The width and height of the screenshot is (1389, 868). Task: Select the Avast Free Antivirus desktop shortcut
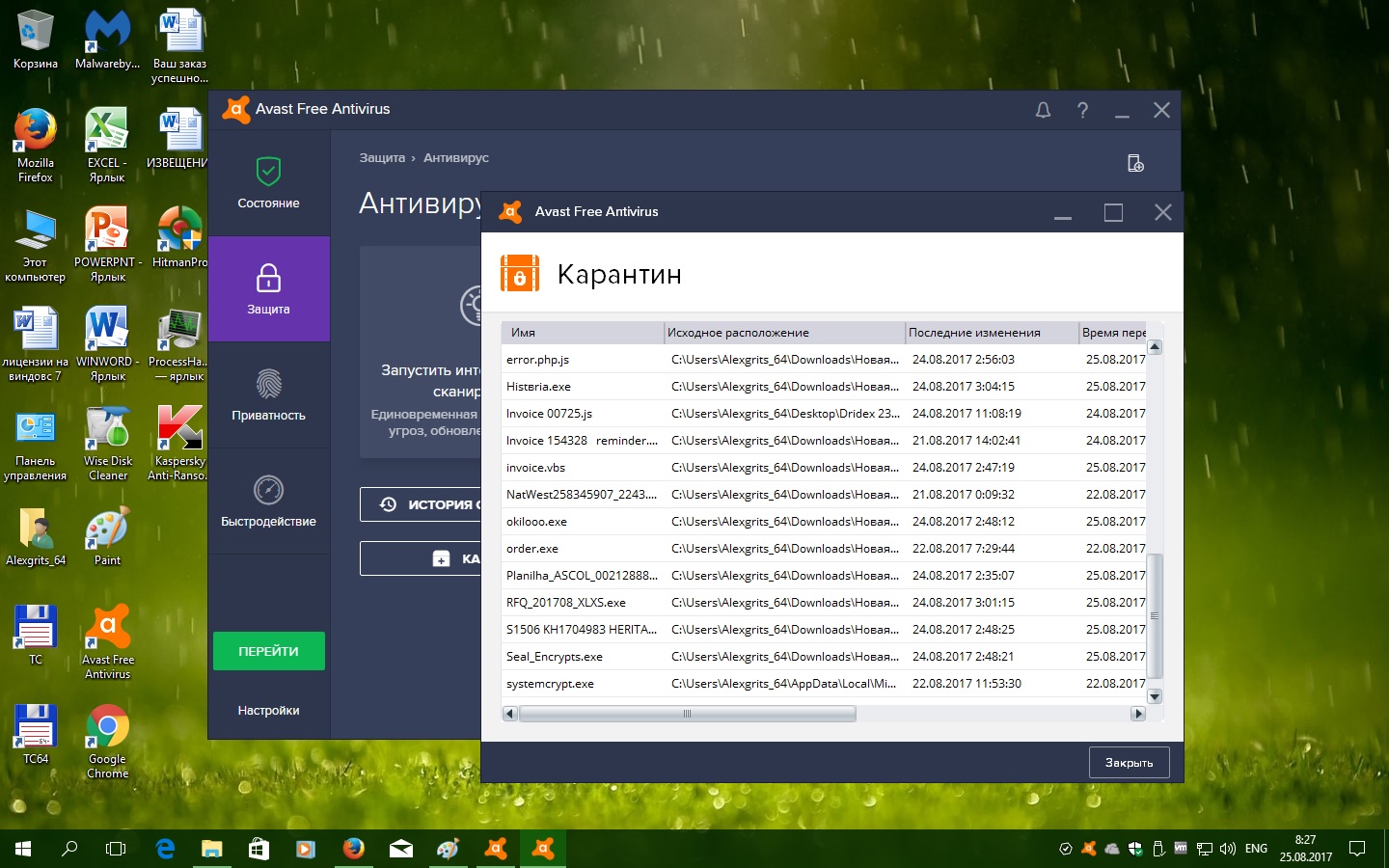pyautogui.click(x=107, y=642)
